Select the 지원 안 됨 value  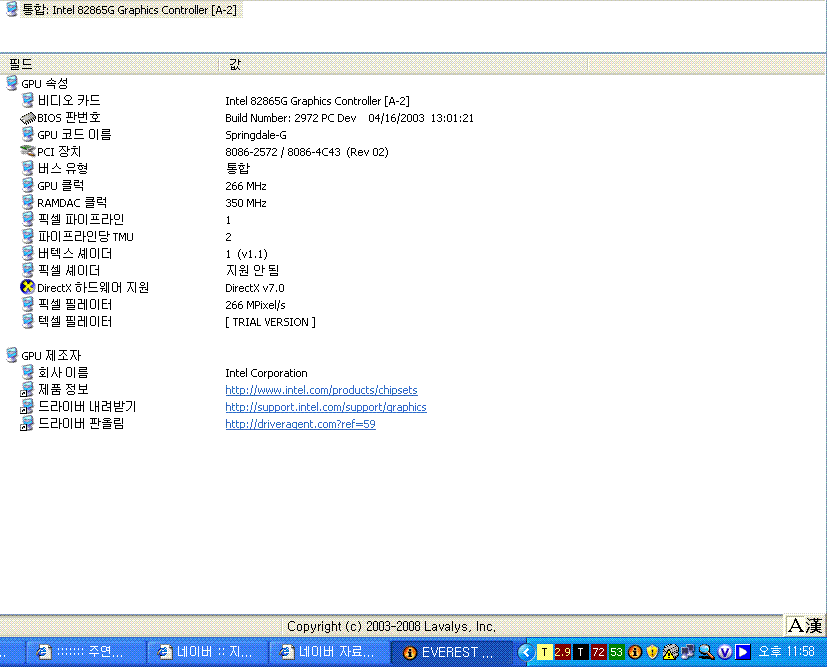coord(252,270)
